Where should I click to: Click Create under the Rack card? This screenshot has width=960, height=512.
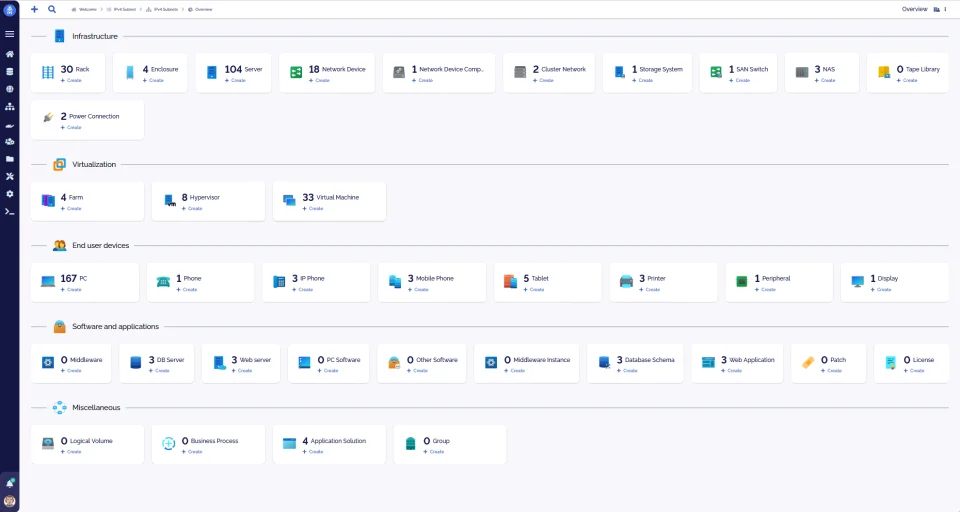tap(71, 80)
